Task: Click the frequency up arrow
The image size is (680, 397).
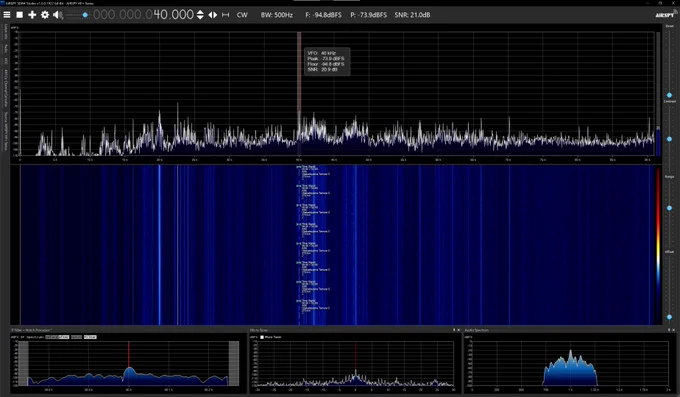Action: [x=200, y=12]
